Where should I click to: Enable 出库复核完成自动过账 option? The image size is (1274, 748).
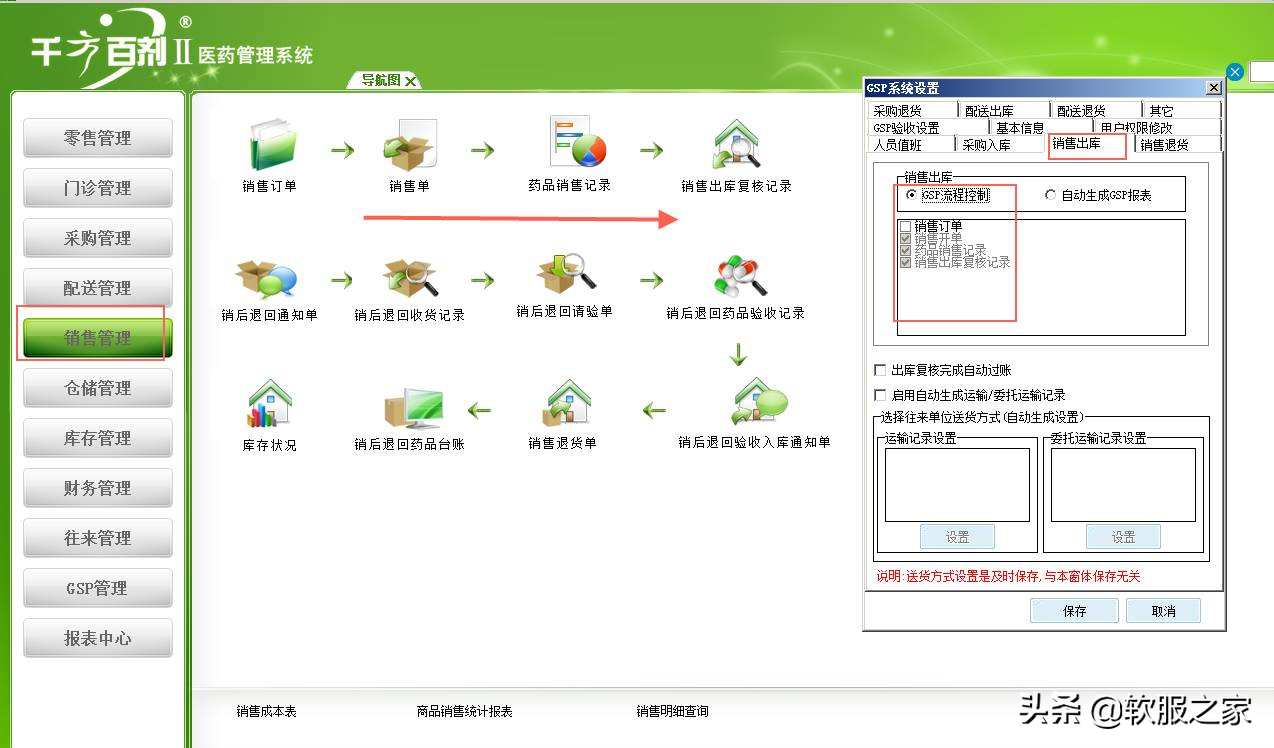[x=879, y=369]
